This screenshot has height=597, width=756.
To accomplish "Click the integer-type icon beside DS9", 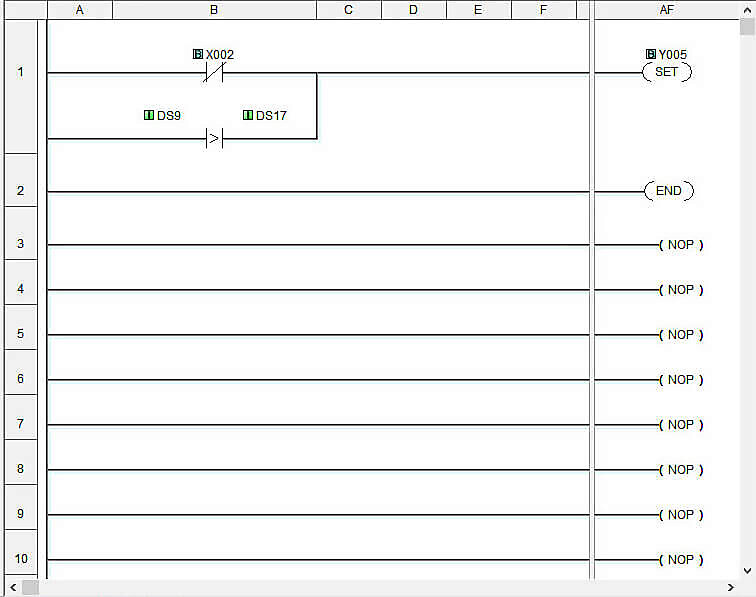I will pos(149,115).
